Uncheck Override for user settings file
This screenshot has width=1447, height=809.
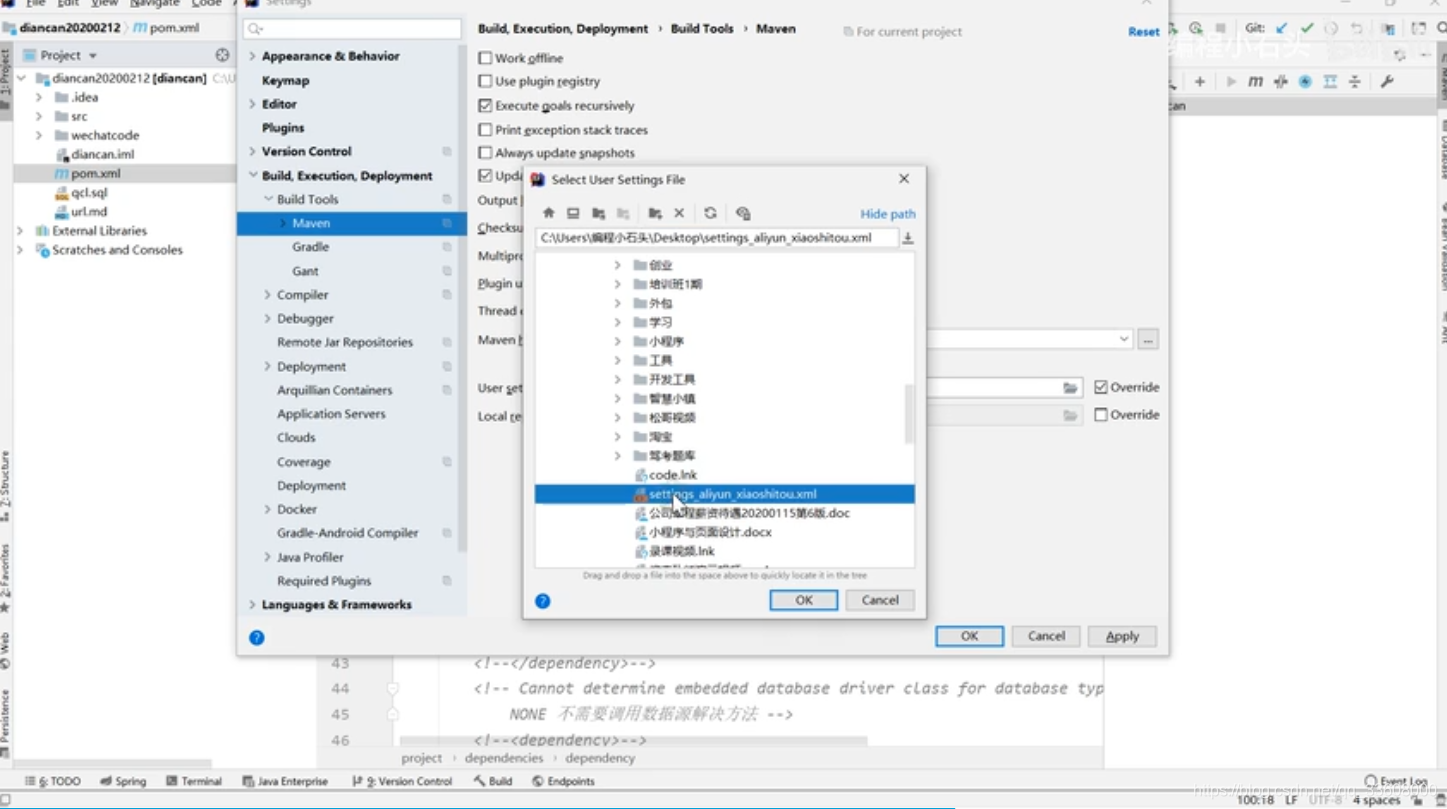[1101, 387]
